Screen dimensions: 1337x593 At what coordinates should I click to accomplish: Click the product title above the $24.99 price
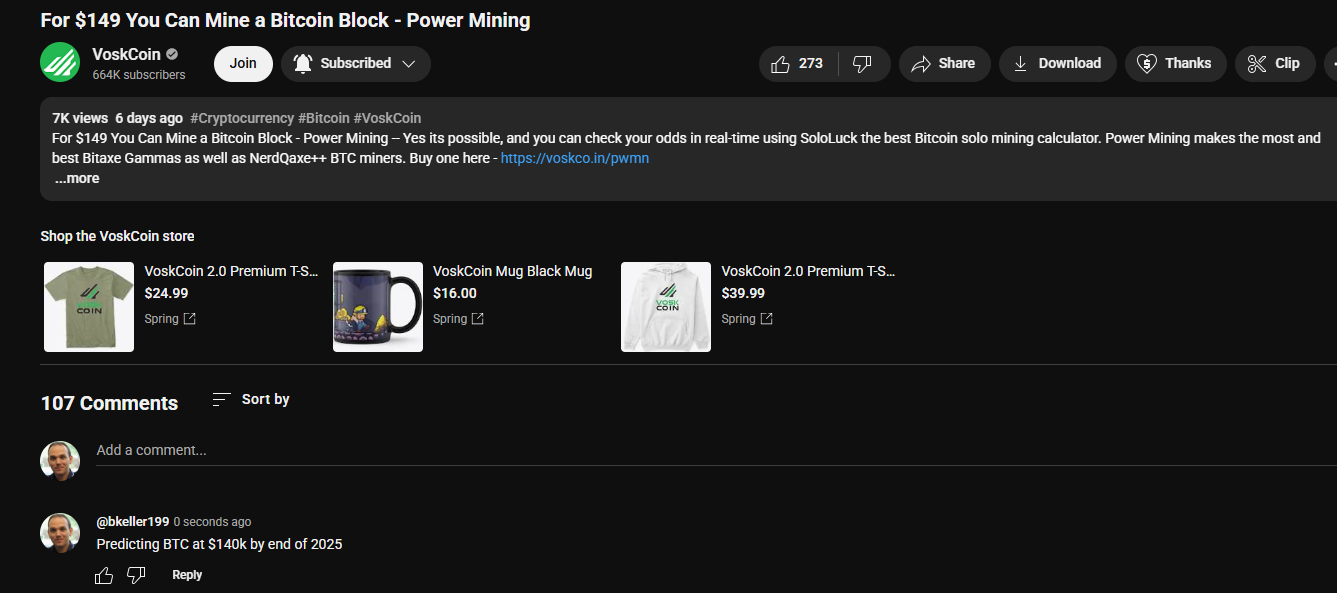tap(232, 271)
